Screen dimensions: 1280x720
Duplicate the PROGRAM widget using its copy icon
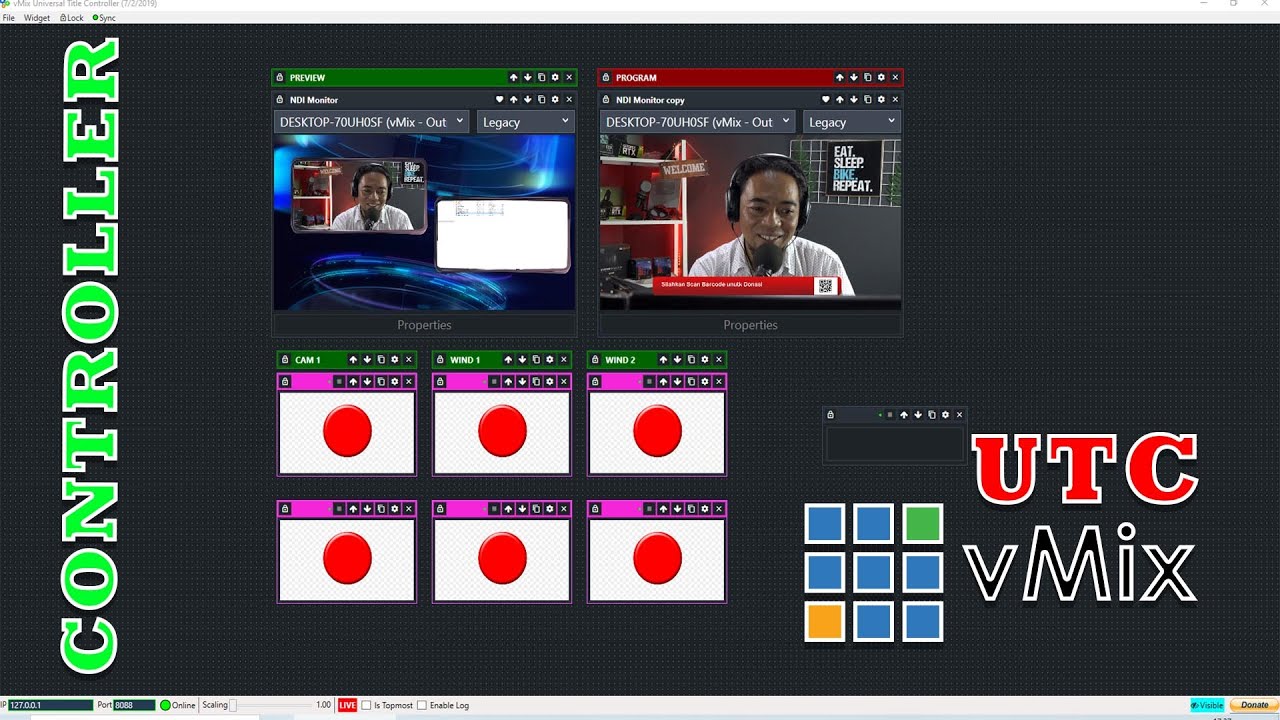click(x=868, y=77)
